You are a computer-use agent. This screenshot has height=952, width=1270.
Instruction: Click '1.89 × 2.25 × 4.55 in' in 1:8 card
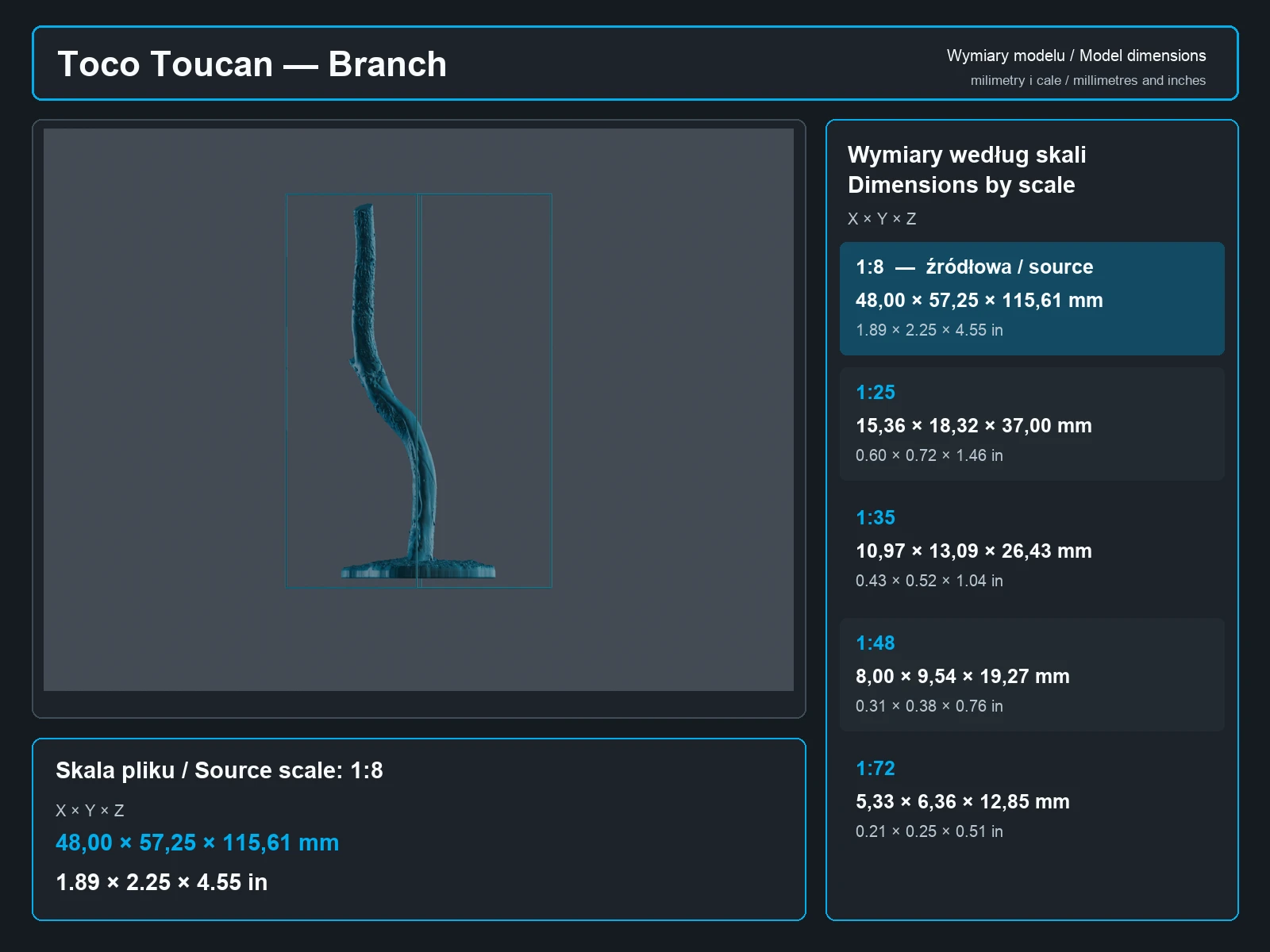click(929, 330)
